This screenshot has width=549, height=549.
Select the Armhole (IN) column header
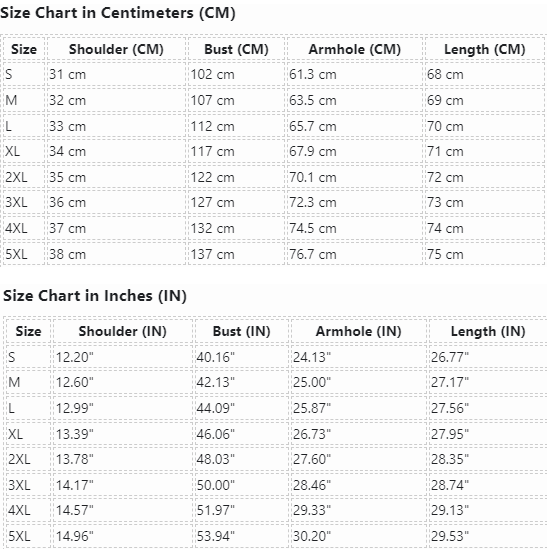pyautogui.click(x=359, y=331)
